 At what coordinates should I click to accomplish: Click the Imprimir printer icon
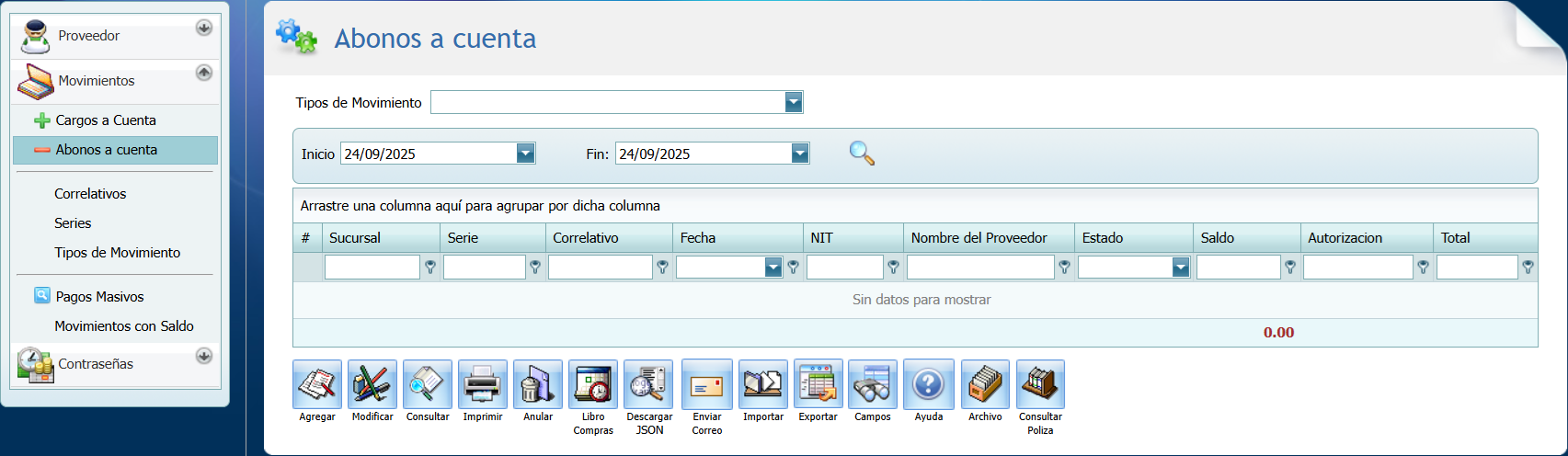coord(483,384)
